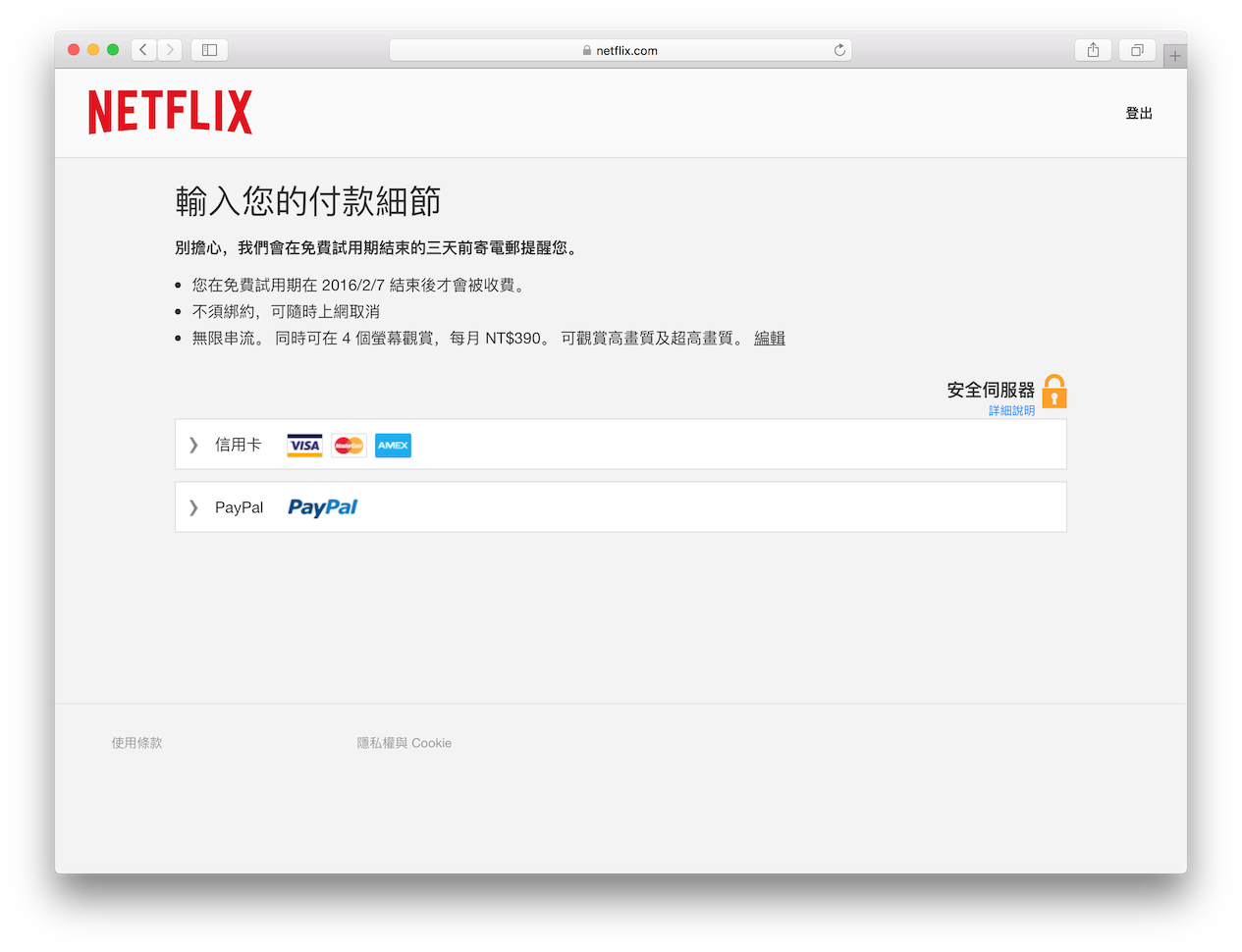The width and height of the screenshot is (1242, 952).
Task: Toggle the Safari sidebar button
Action: 209,50
